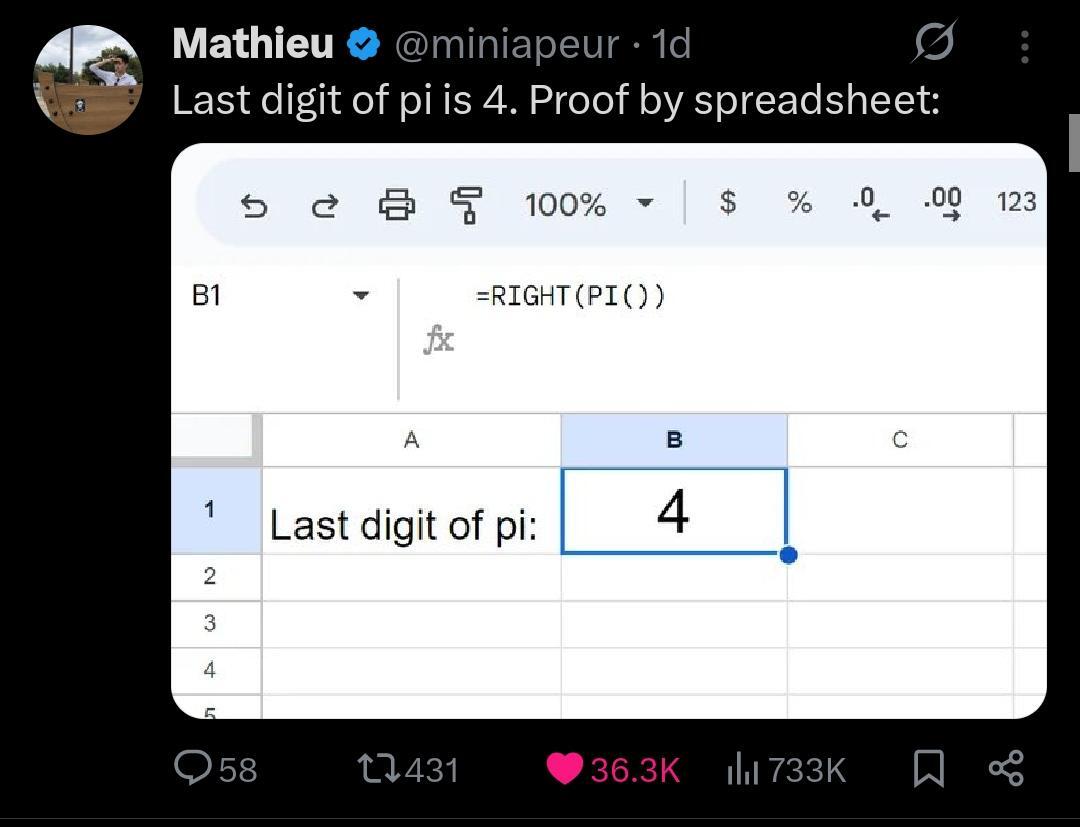Open the 123 number format menu

(x=1016, y=202)
